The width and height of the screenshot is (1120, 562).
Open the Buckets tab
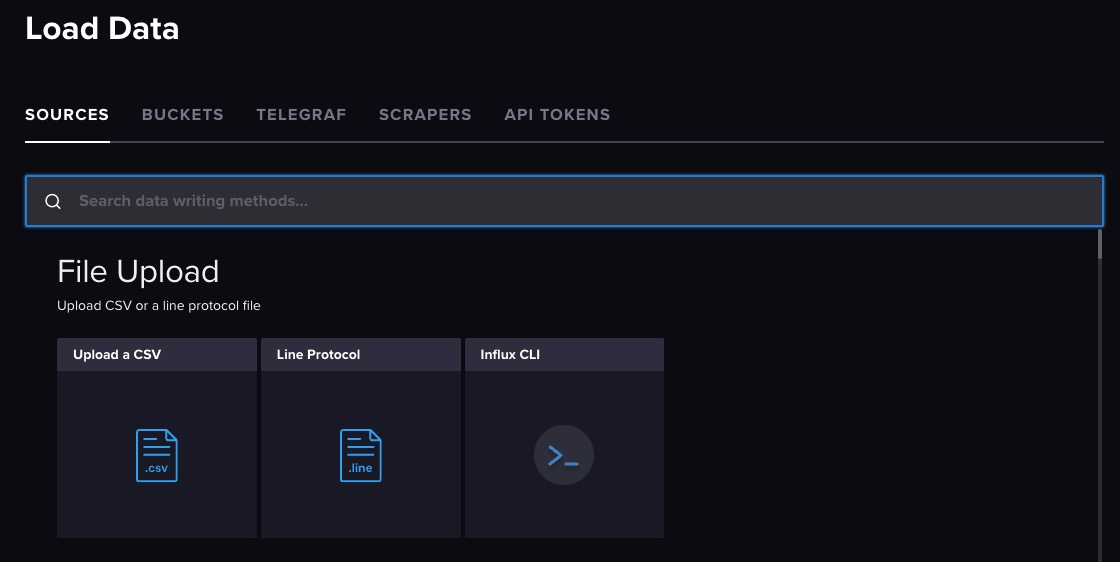pyautogui.click(x=183, y=115)
